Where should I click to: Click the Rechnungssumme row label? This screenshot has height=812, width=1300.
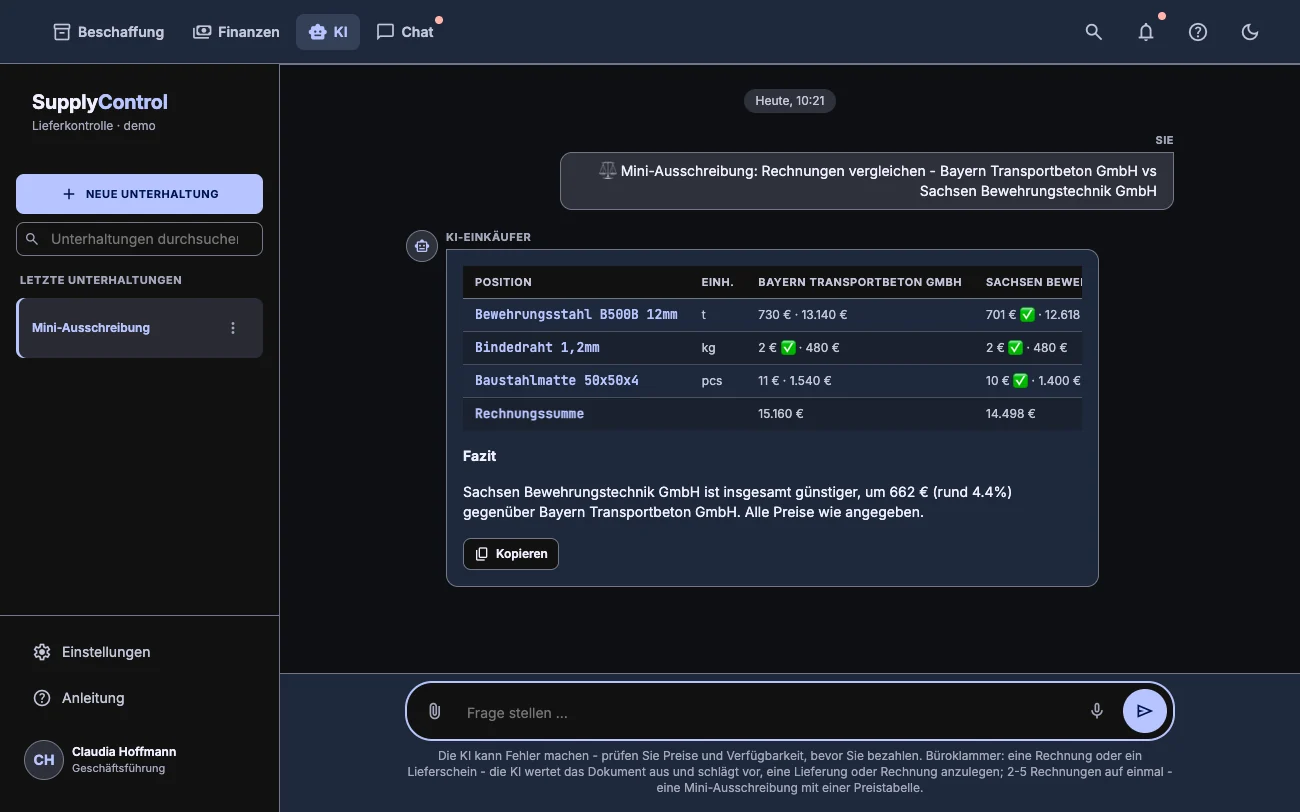pos(529,414)
